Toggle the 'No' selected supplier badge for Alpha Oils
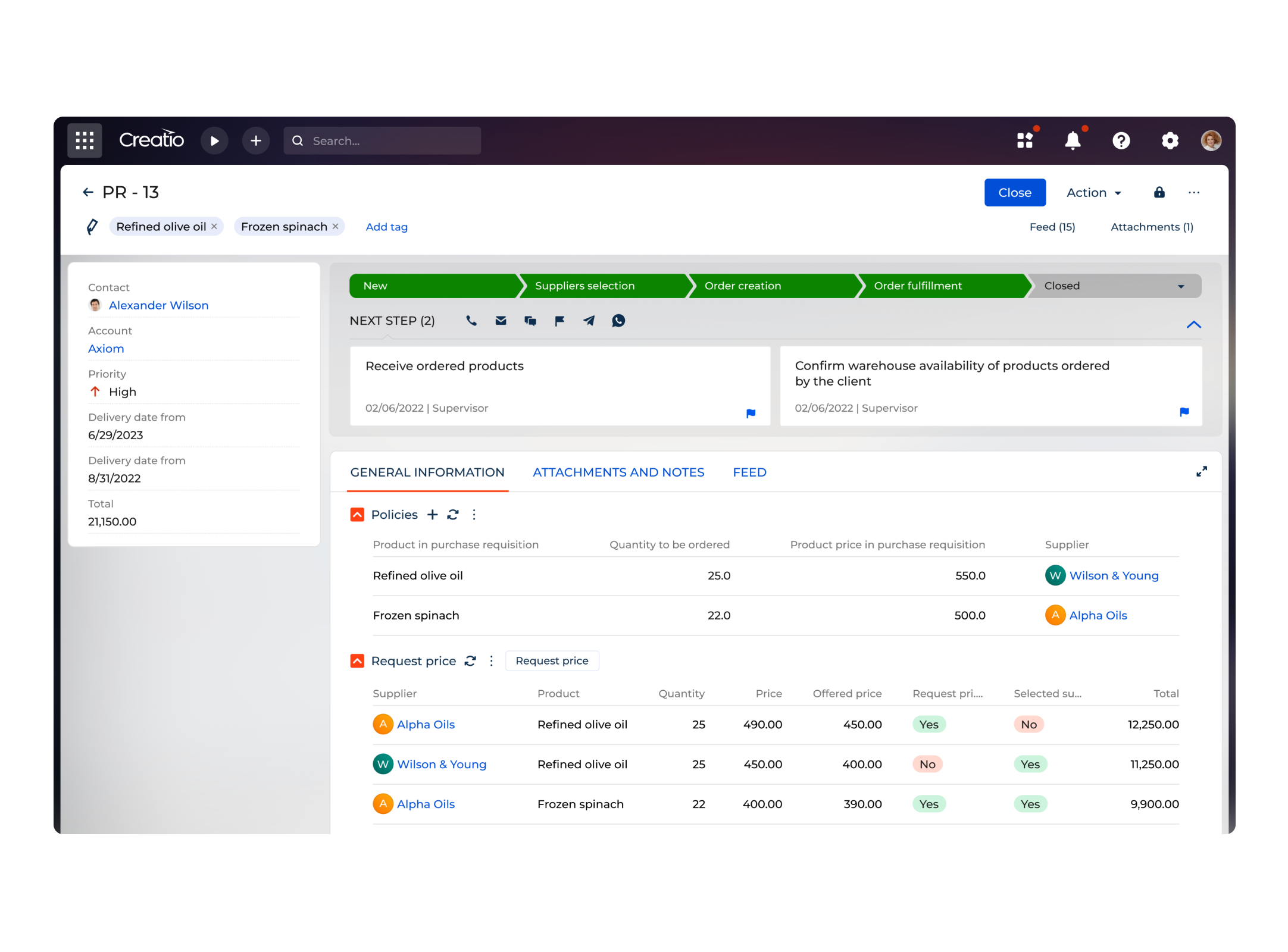The height and width of the screenshot is (952, 1288). click(x=1028, y=724)
